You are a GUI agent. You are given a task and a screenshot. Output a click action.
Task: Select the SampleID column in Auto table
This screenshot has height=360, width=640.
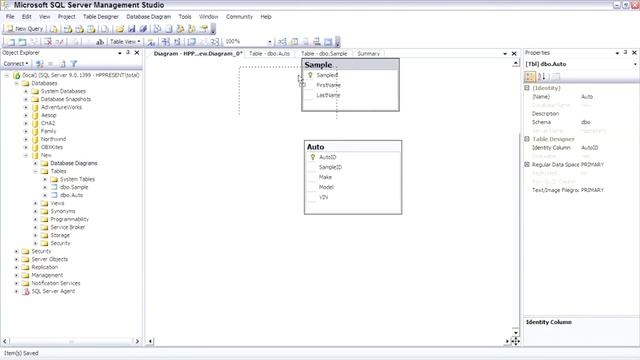[330, 167]
